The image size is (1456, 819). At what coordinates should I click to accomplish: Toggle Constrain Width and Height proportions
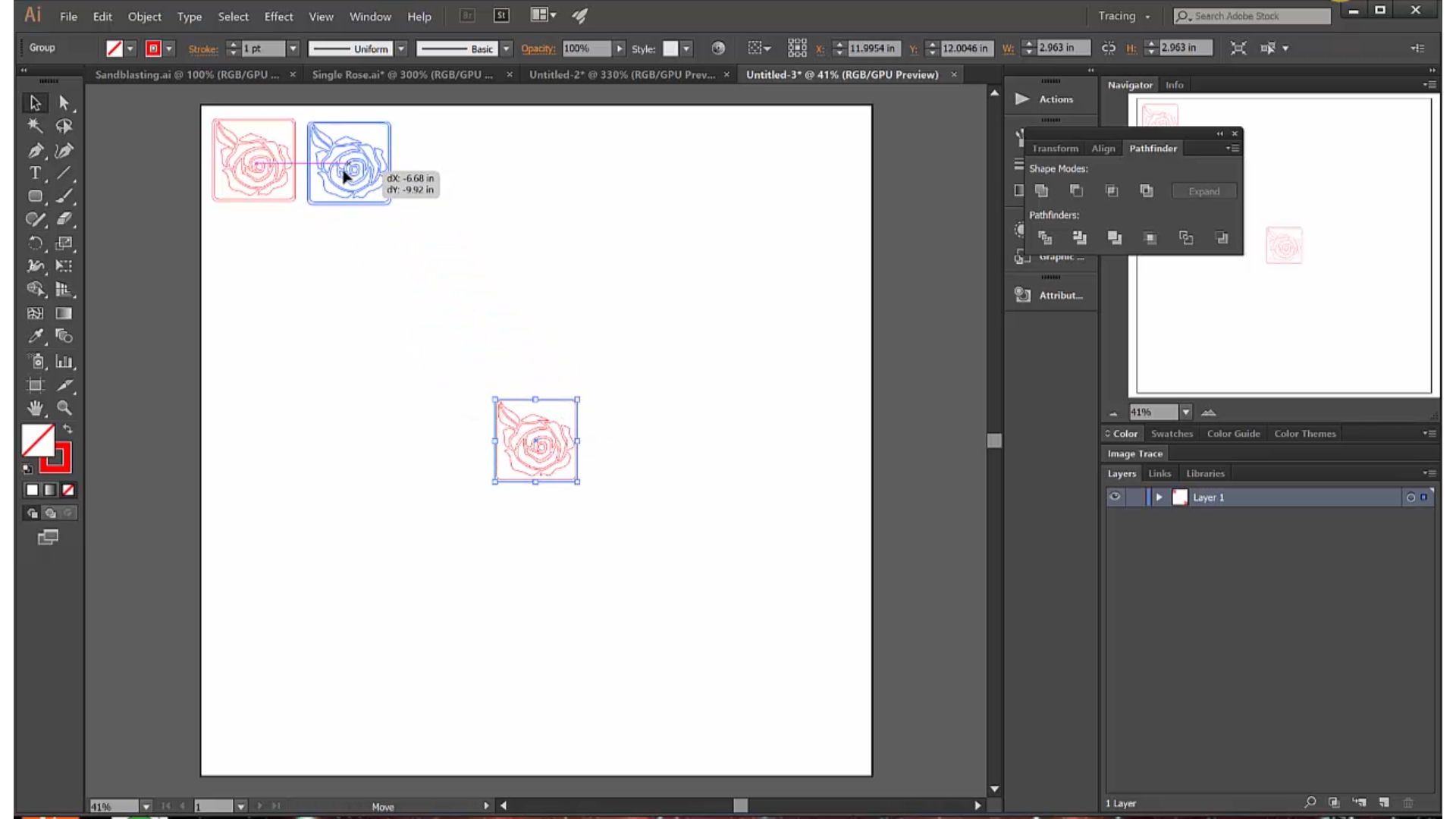tap(1109, 48)
